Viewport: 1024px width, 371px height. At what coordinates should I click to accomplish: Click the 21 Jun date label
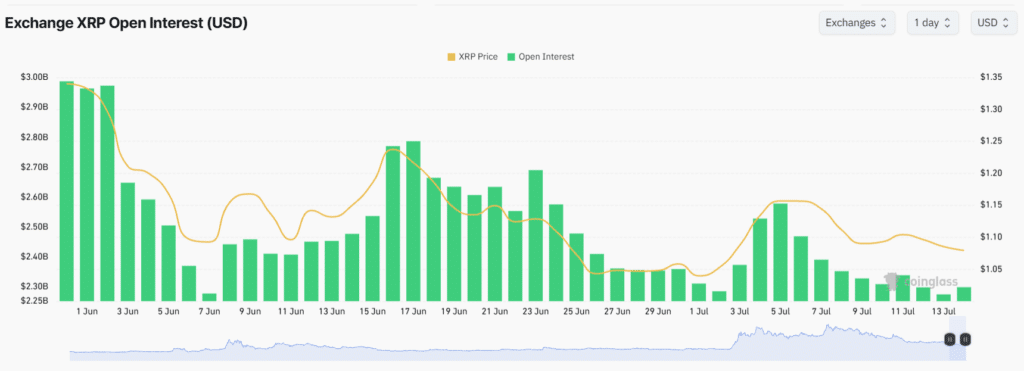pyautogui.click(x=495, y=312)
